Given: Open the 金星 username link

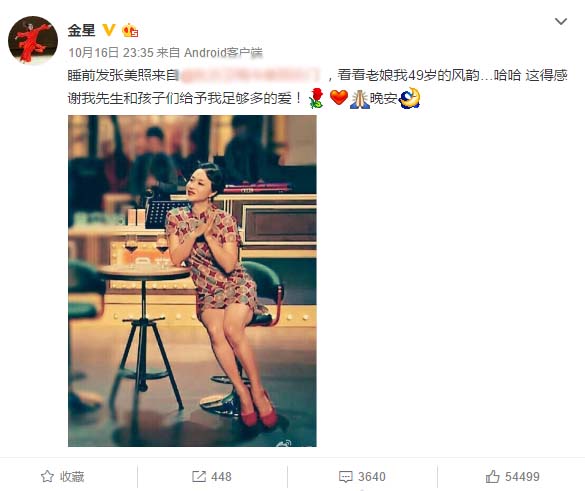Looking at the screenshot, I should pos(81,30).
